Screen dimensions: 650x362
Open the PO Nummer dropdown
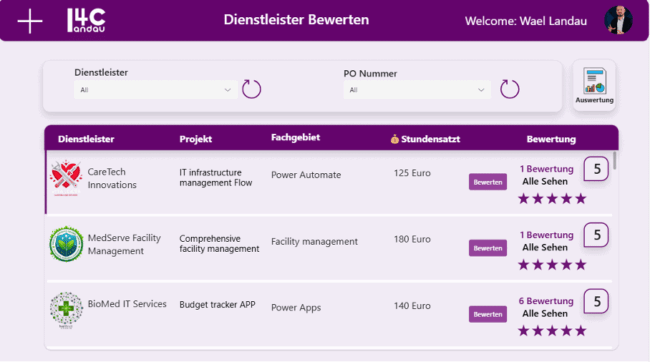417,90
